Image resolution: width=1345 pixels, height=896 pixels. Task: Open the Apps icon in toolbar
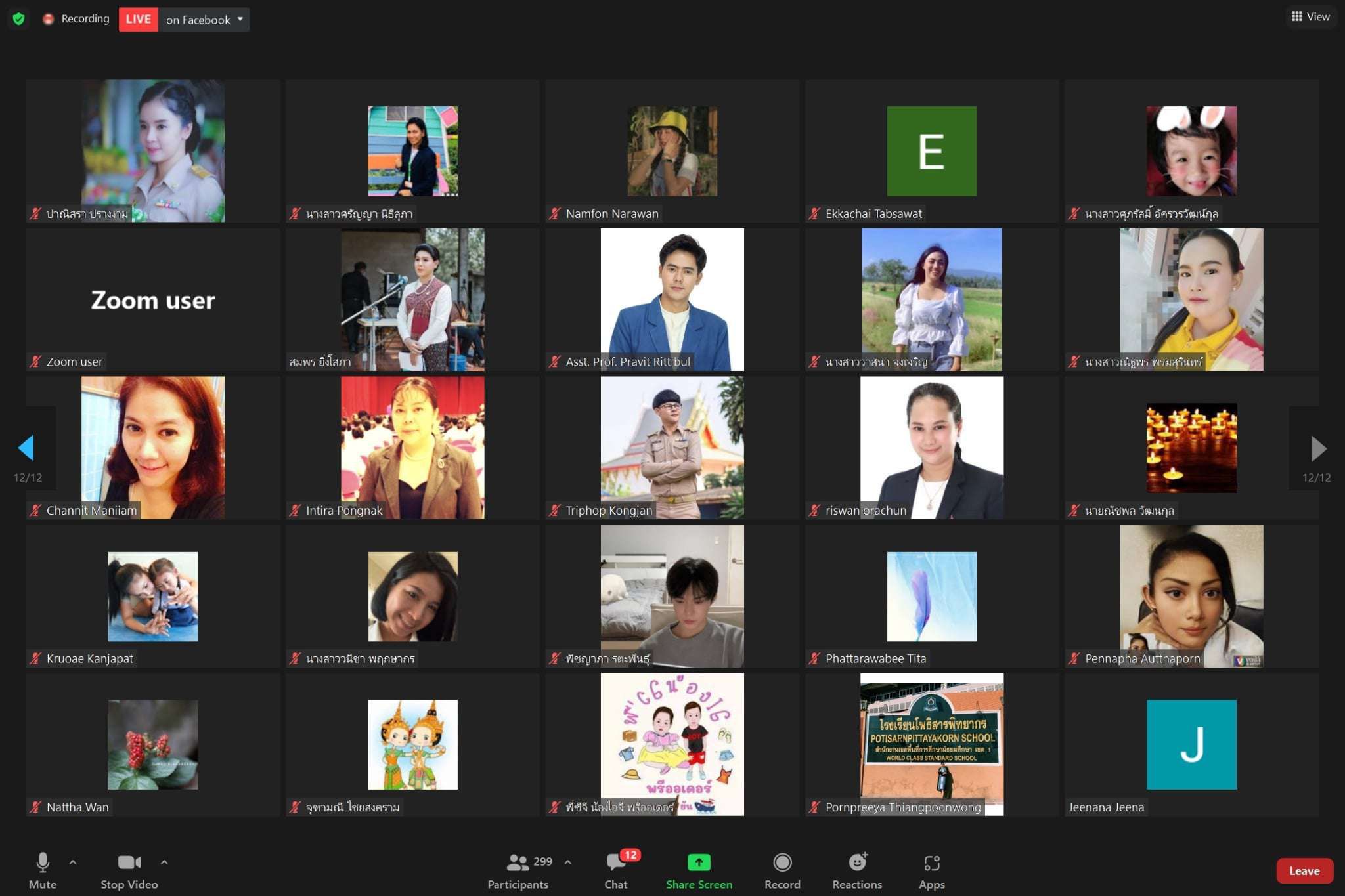931,863
